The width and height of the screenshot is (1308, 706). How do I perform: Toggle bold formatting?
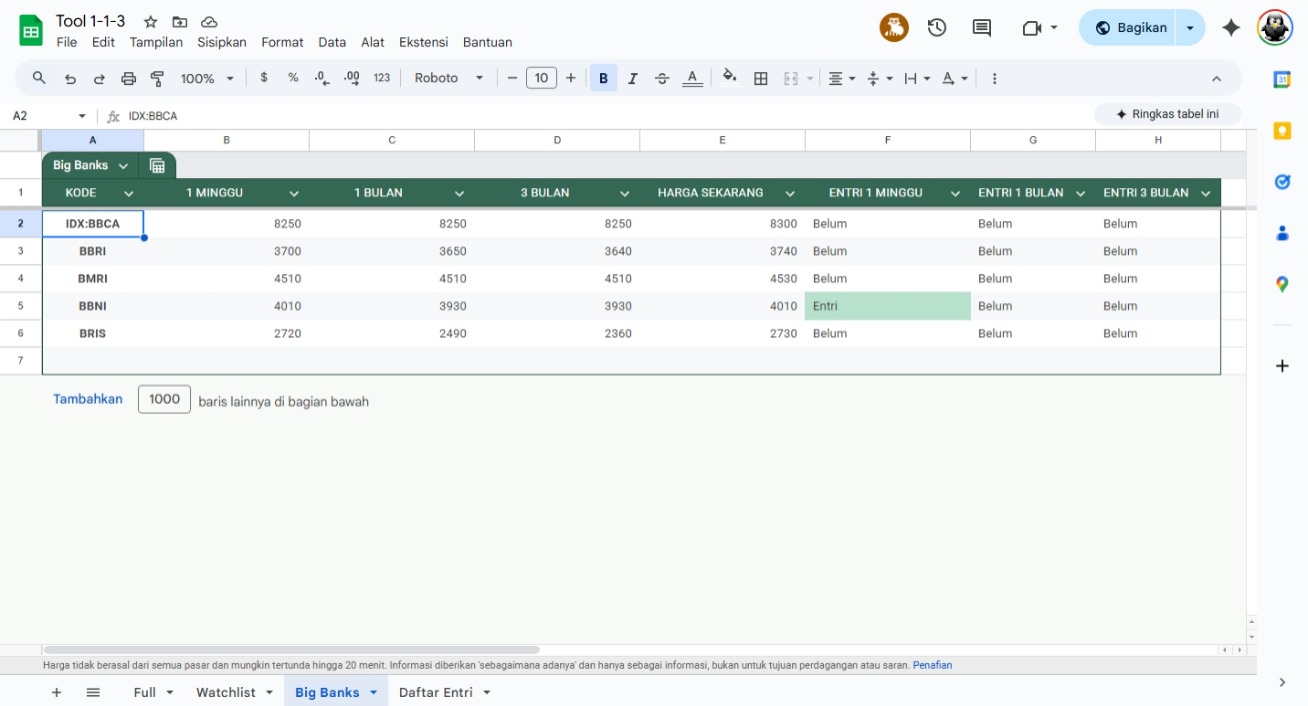pyautogui.click(x=603, y=78)
